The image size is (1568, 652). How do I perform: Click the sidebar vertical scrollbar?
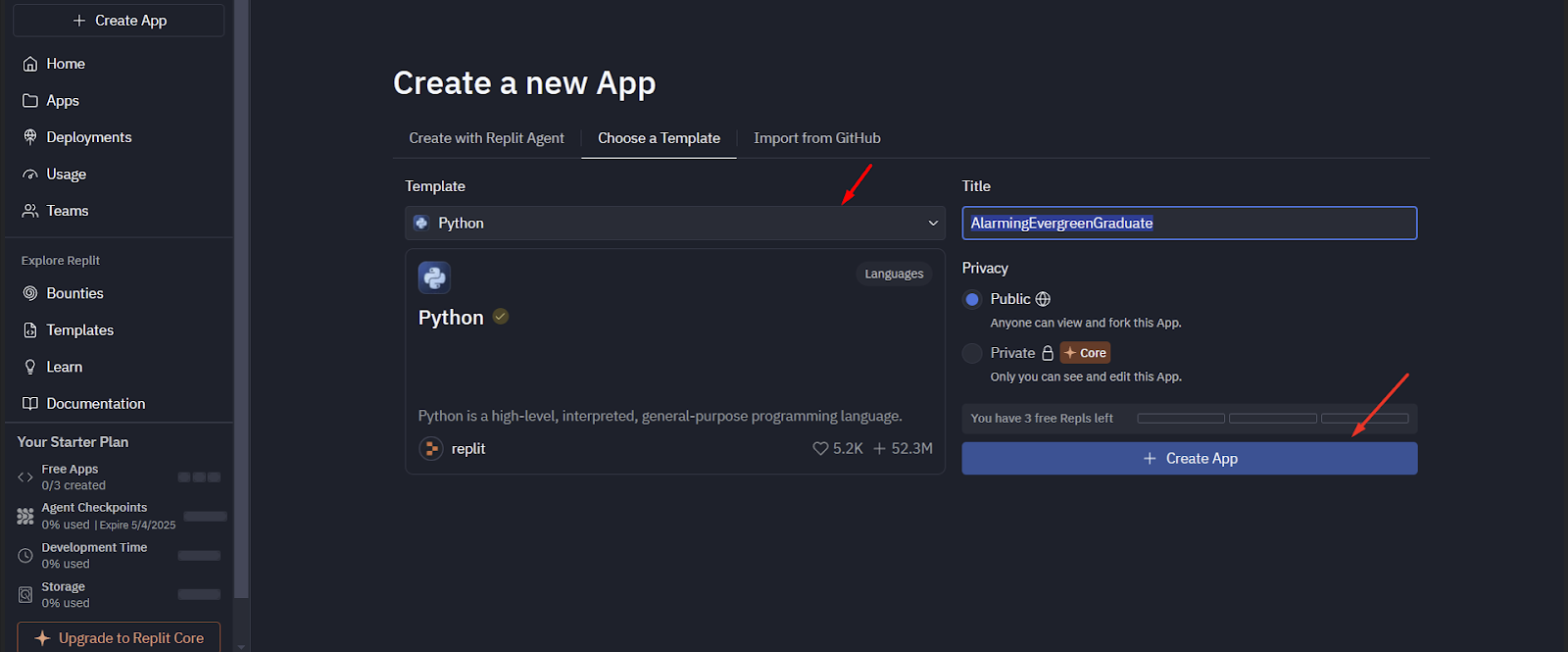coord(241,299)
